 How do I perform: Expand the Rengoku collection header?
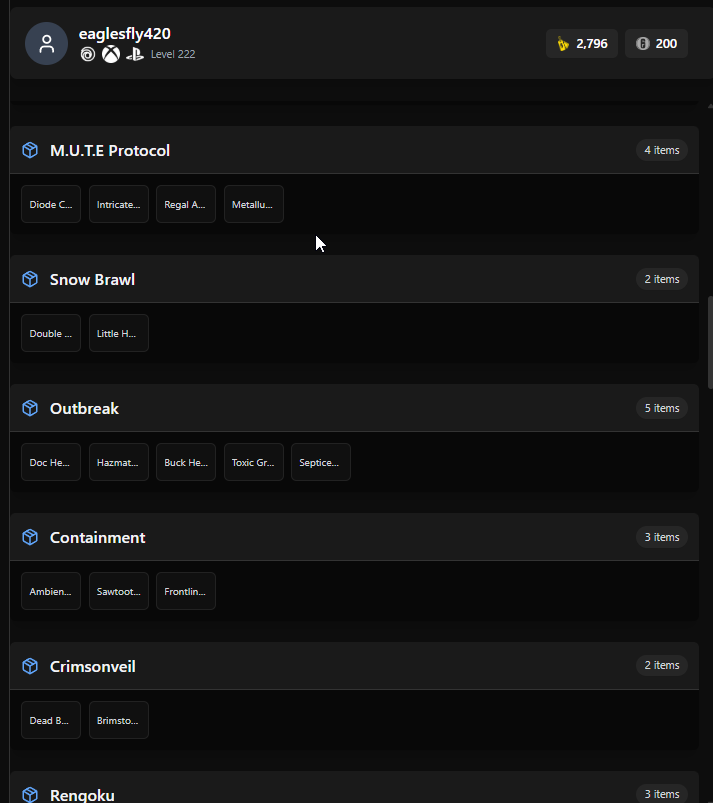click(x=354, y=788)
